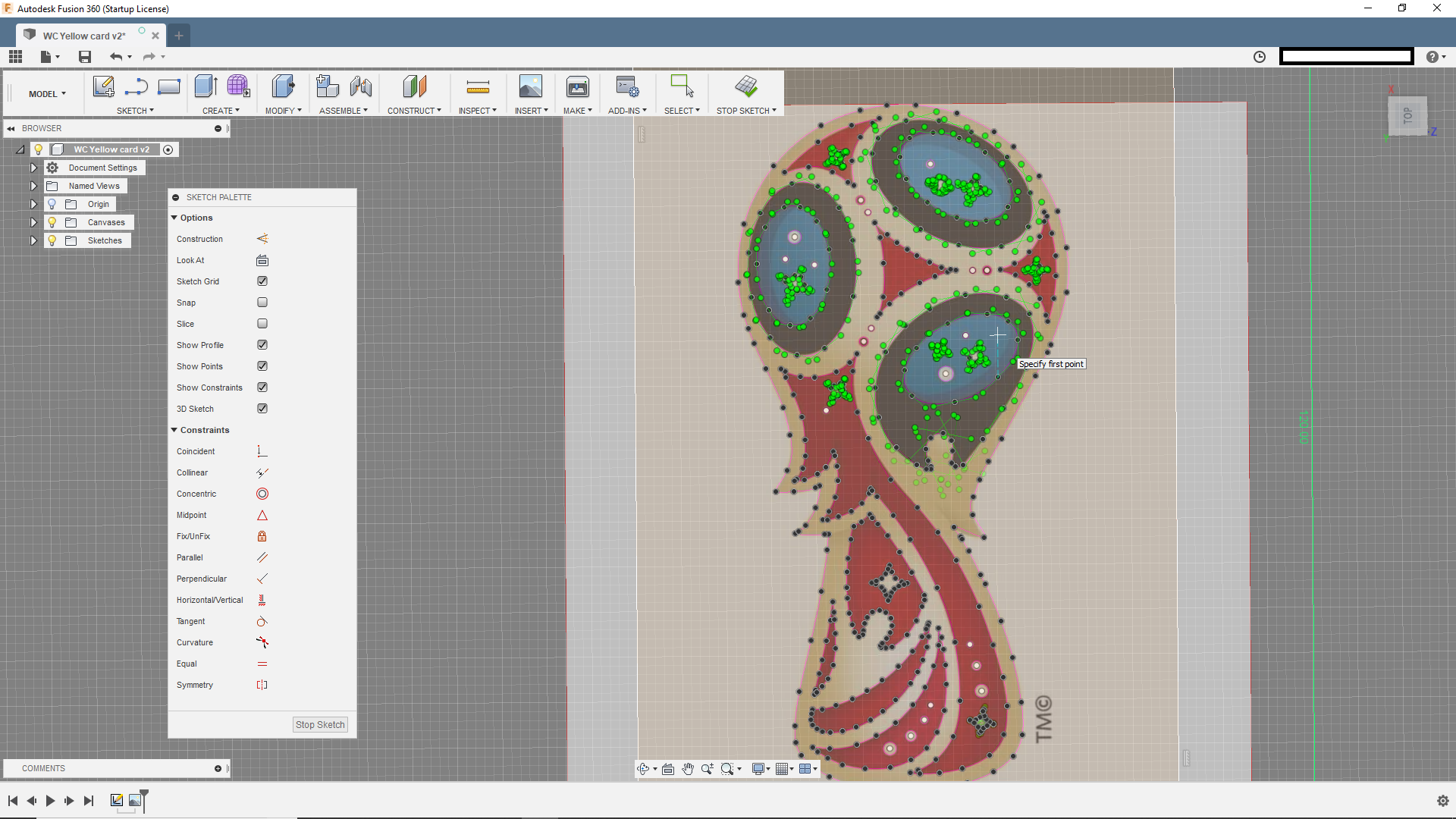Uncheck the Show Points checkbox

click(262, 366)
